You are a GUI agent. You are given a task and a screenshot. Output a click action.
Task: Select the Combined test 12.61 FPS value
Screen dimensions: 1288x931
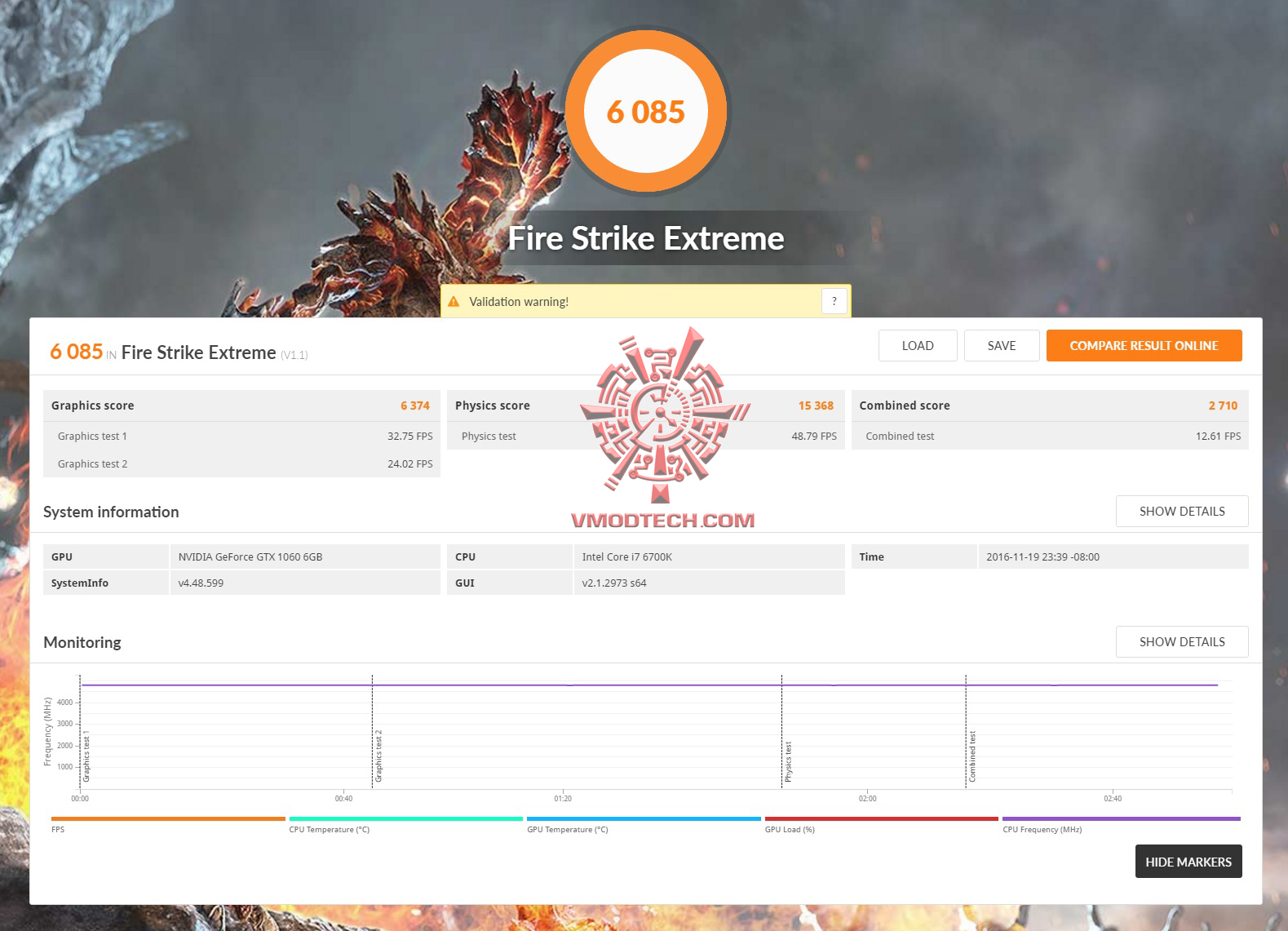[1218, 437]
